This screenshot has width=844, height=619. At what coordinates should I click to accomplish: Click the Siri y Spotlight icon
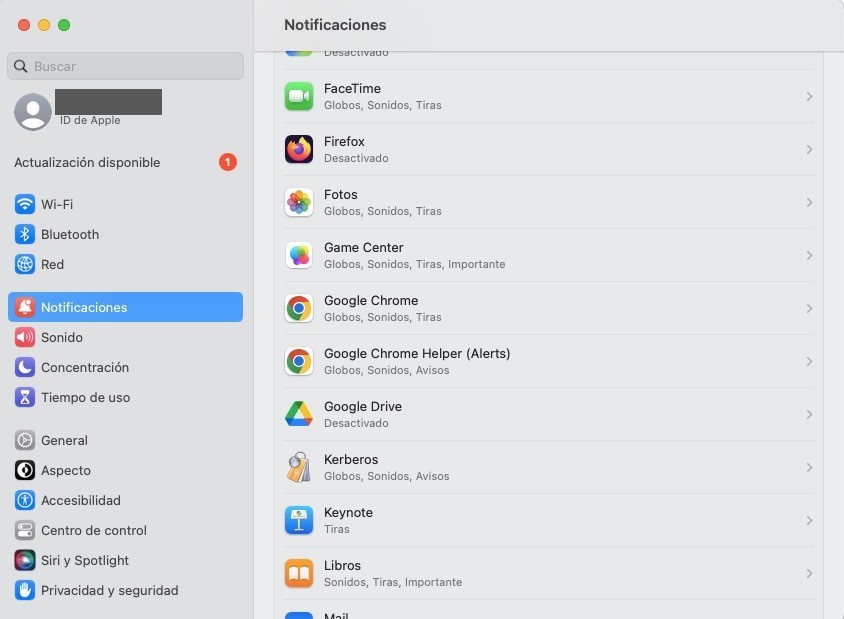[x=25, y=560]
